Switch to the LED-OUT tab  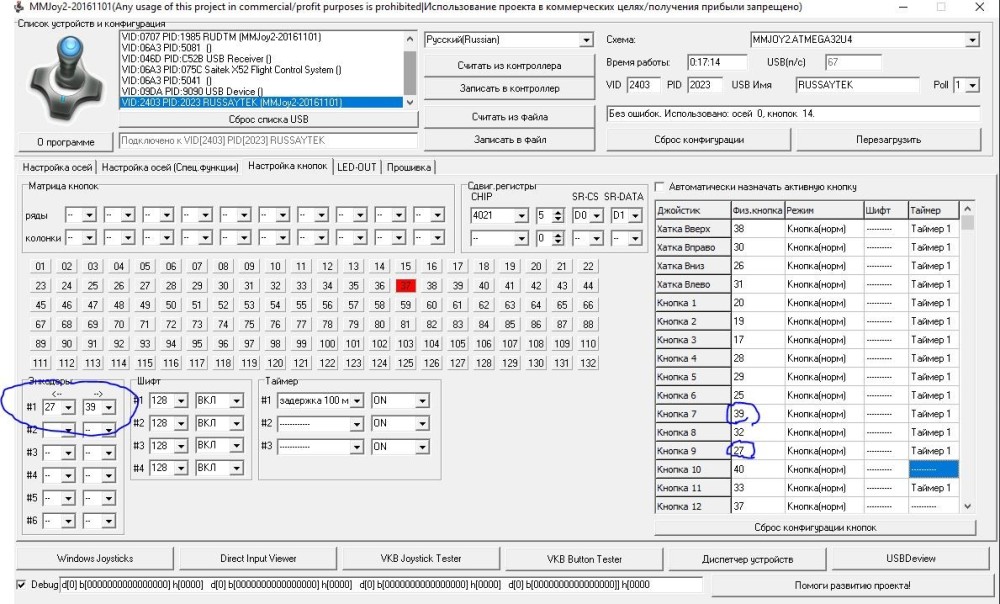tap(357, 167)
